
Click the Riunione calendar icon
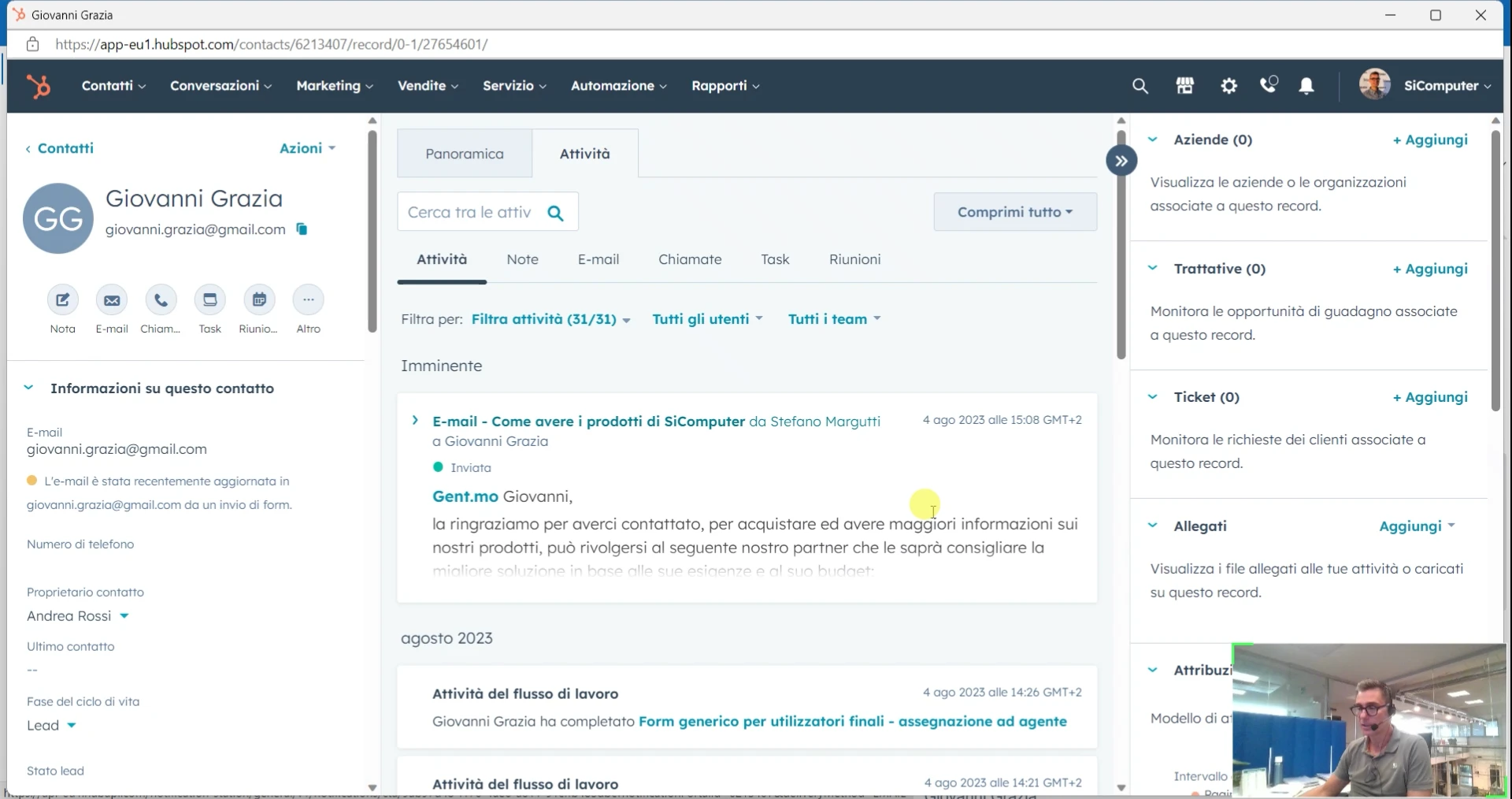(259, 300)
